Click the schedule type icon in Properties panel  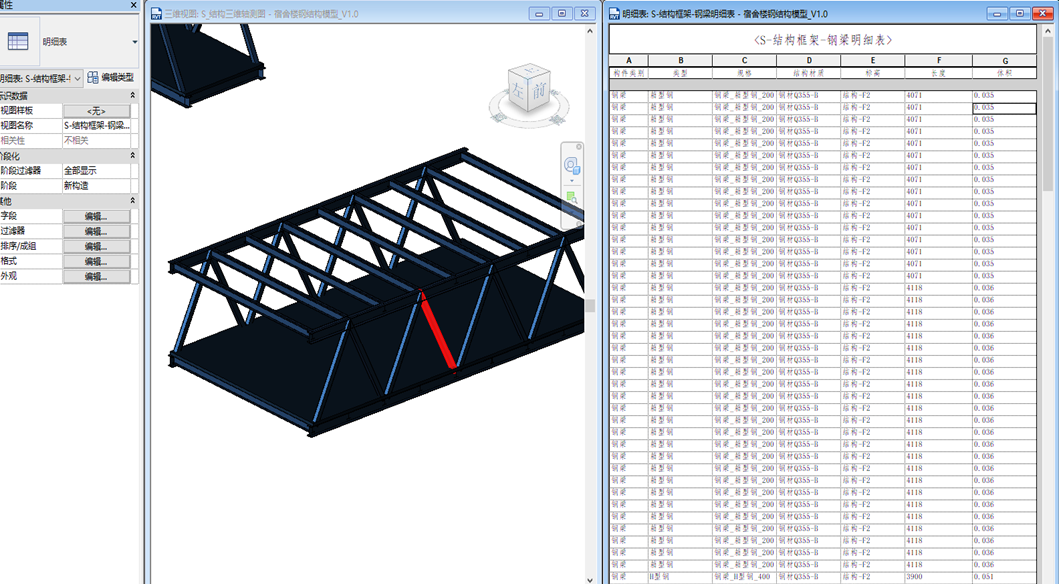click(18, 42)
